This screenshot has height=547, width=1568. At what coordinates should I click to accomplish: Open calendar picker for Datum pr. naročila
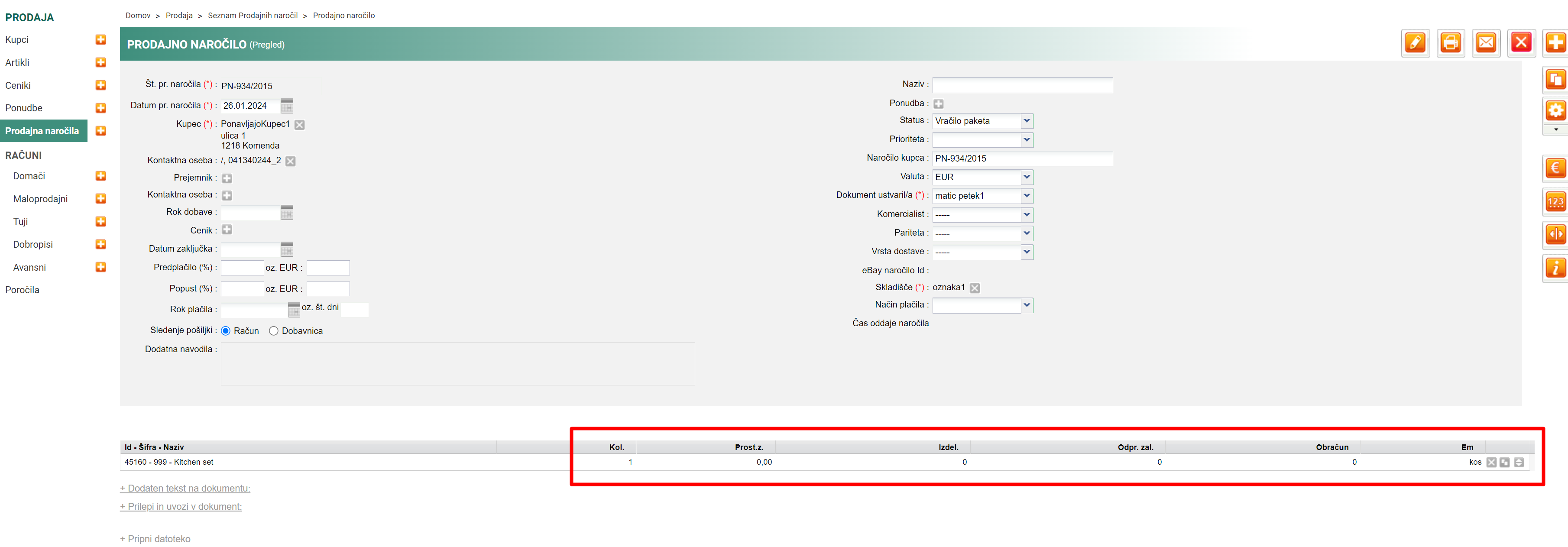pyautogui.click(x=287, y=106)
